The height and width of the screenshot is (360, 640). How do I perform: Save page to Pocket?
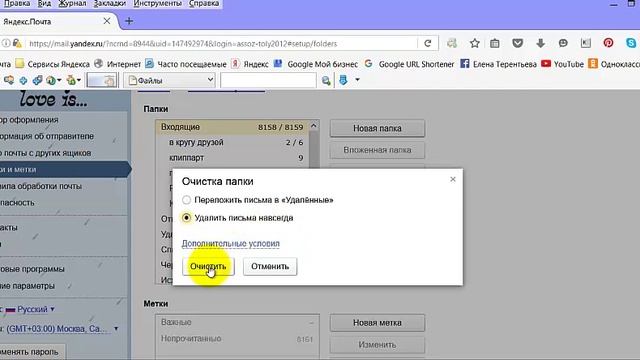coord(518,43)
